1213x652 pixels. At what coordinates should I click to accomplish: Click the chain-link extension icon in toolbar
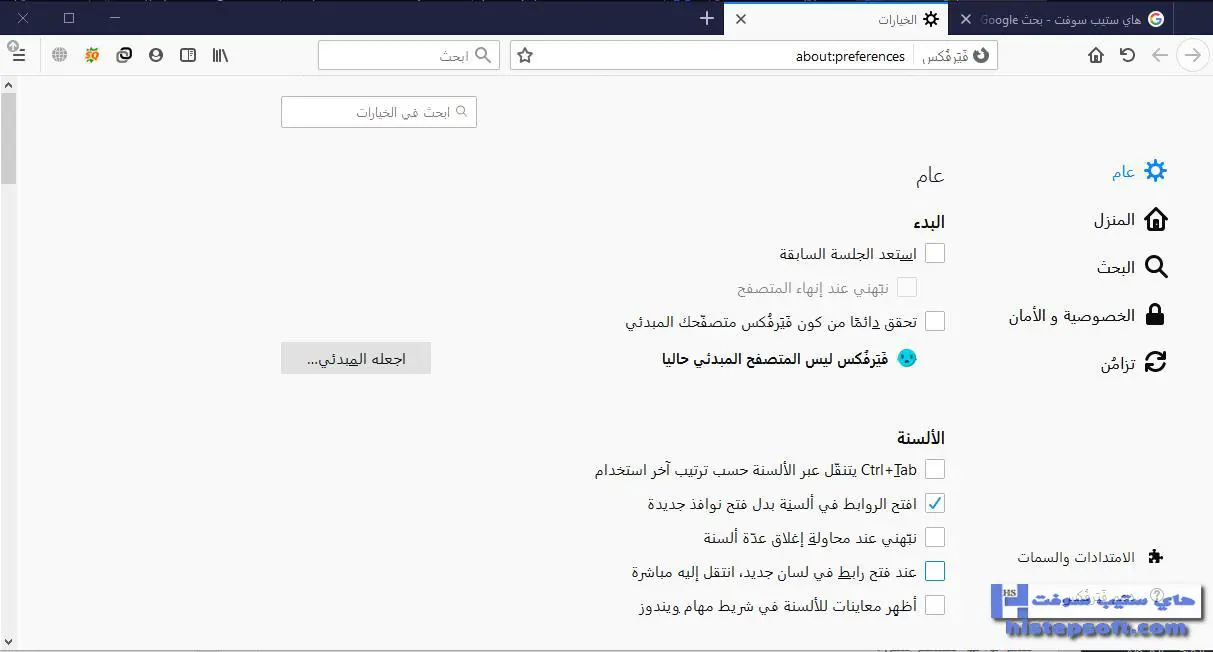(x=124, y=55)
